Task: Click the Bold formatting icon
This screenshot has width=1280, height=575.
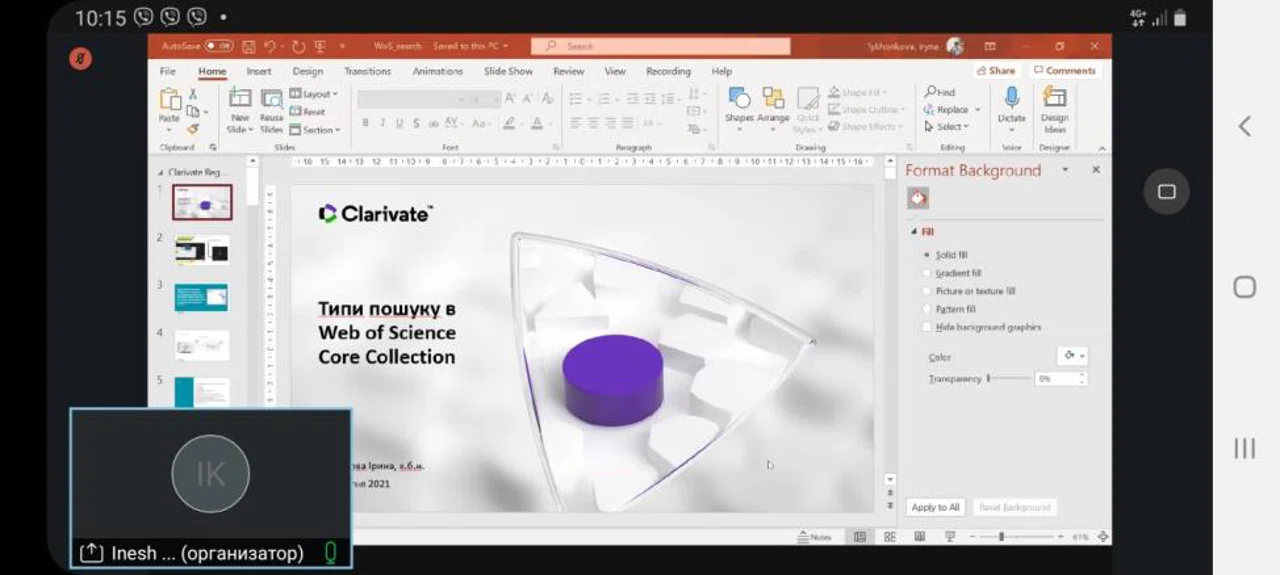Action: [366, 123]
